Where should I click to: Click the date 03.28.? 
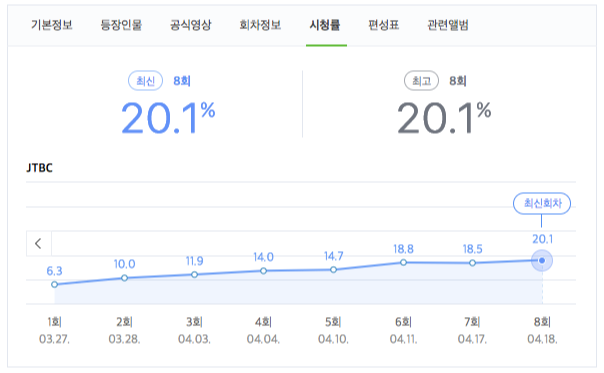click(124, 339)
